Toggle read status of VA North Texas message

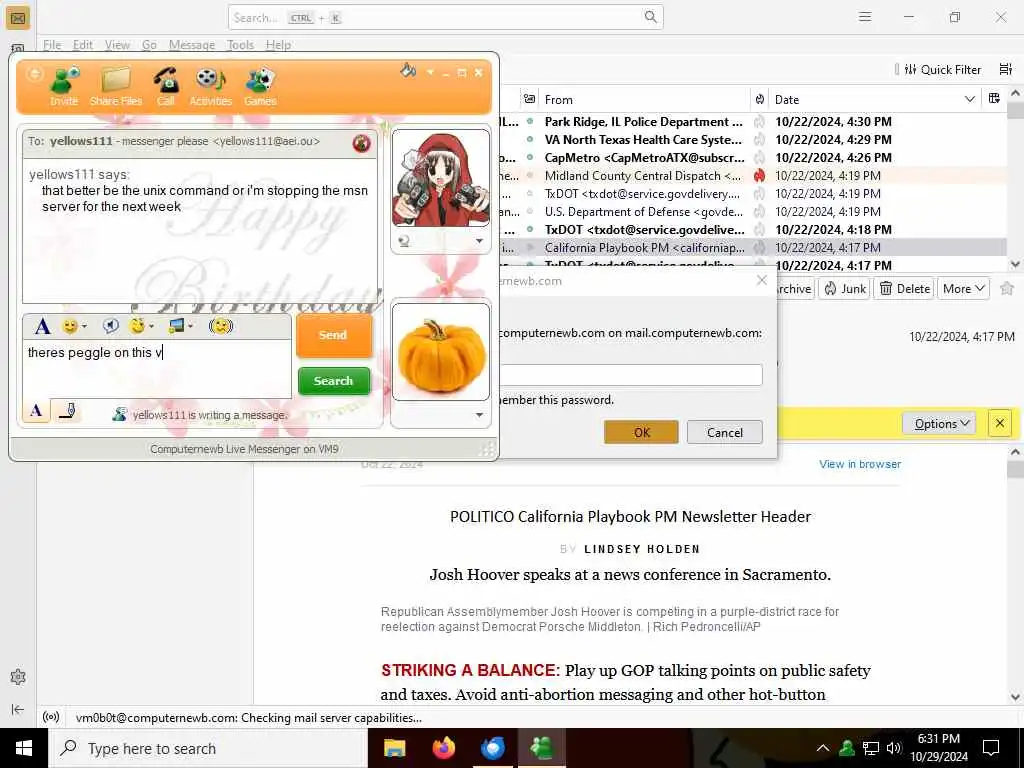pos(530,139)
